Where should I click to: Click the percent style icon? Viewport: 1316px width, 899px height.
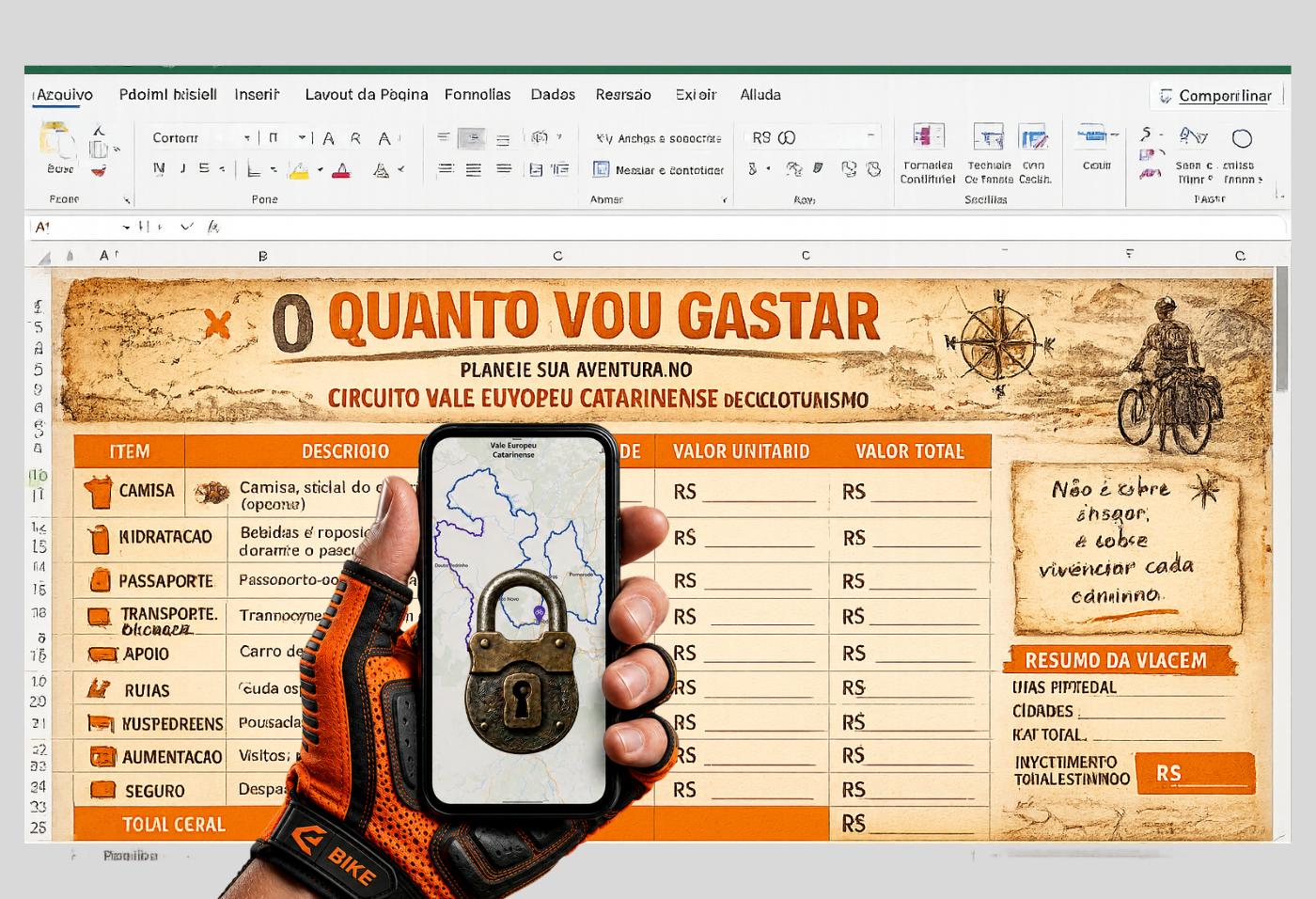[794, 169]
